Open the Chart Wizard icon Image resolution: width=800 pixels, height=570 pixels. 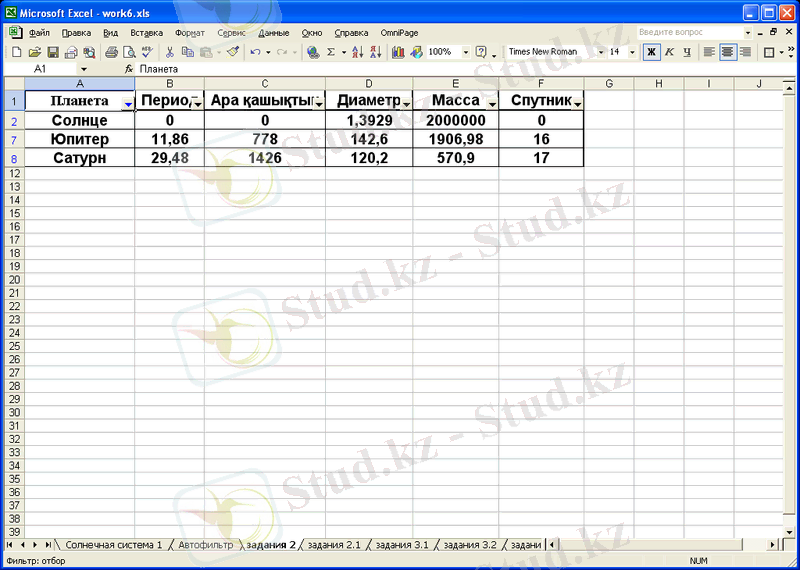[398, 52]
